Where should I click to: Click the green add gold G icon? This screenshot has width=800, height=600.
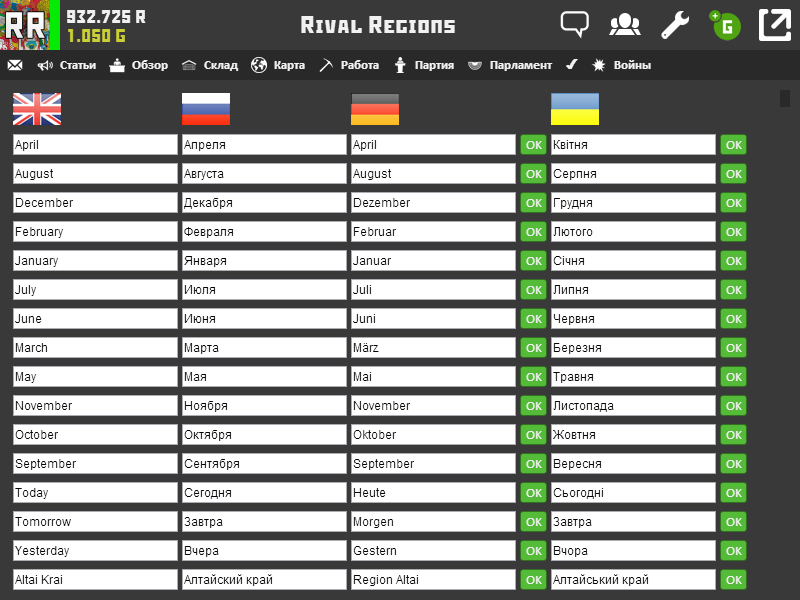726,25
